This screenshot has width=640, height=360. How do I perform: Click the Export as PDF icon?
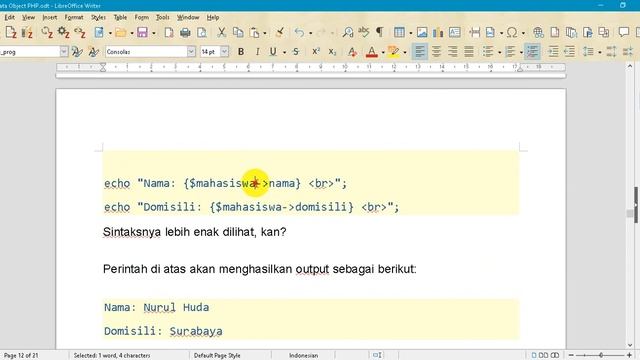(169, 32)
